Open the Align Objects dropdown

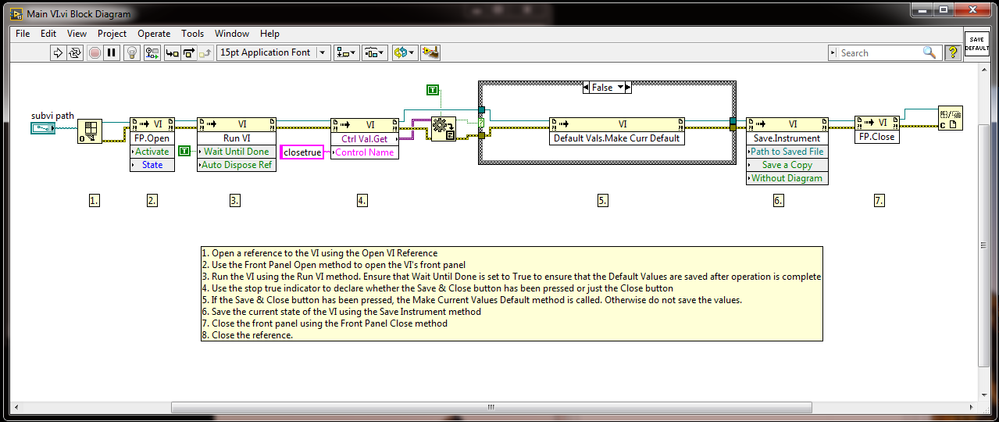point(347,52)
